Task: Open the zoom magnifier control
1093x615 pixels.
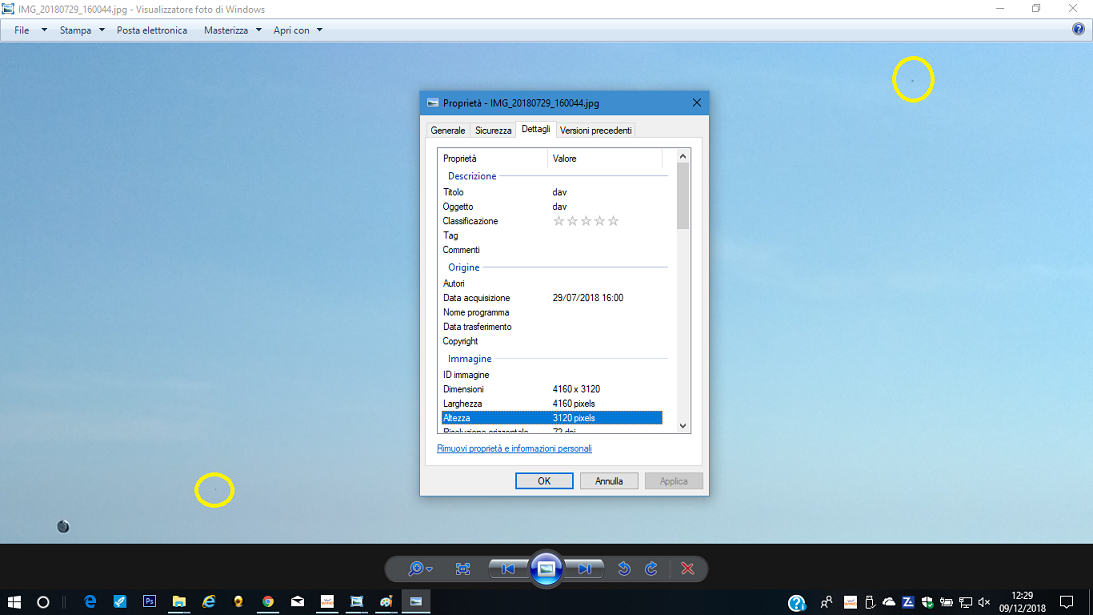Action: [418, 569]
